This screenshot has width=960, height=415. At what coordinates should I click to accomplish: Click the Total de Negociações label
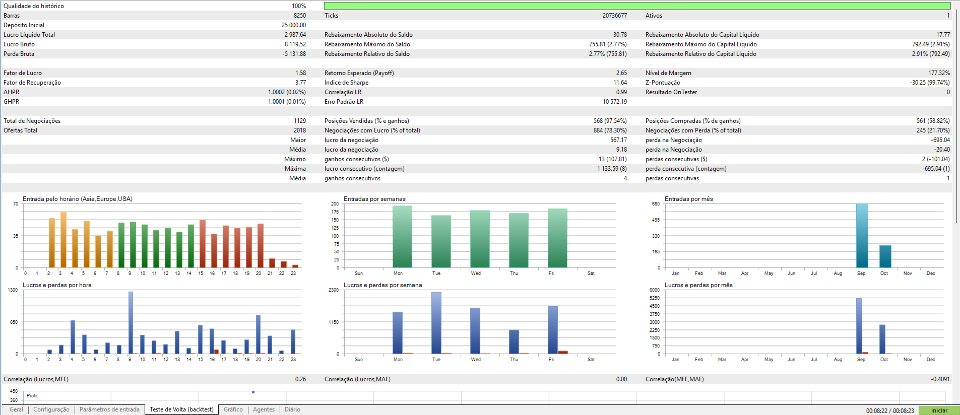31,121
